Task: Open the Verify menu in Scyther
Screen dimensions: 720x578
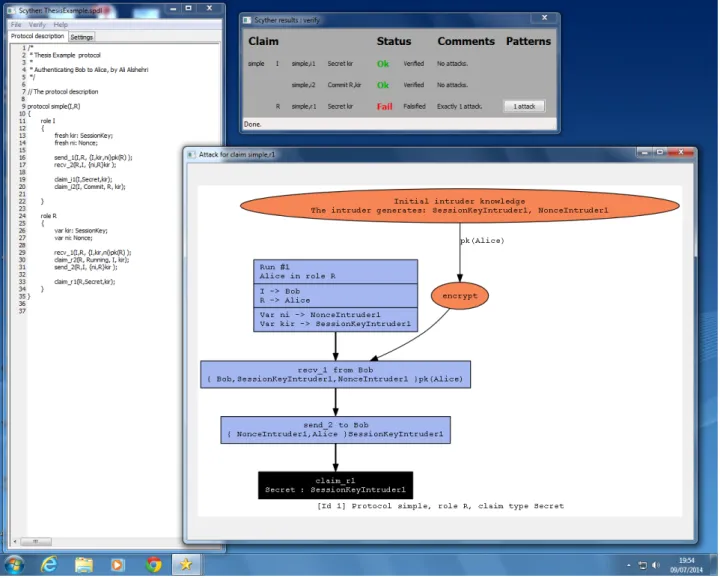Action: click(37, 25)
